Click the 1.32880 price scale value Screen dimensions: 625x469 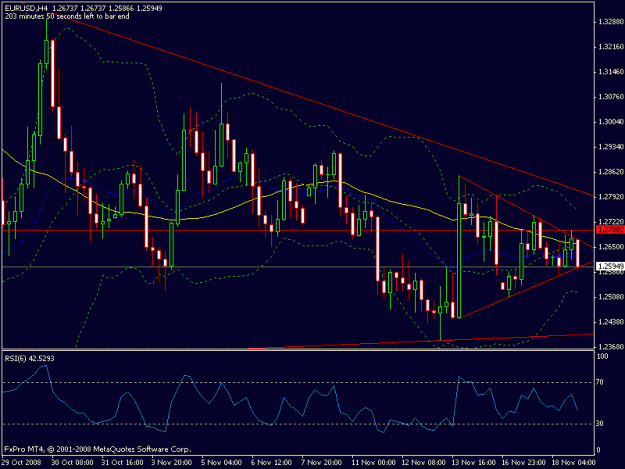[611, 22]
